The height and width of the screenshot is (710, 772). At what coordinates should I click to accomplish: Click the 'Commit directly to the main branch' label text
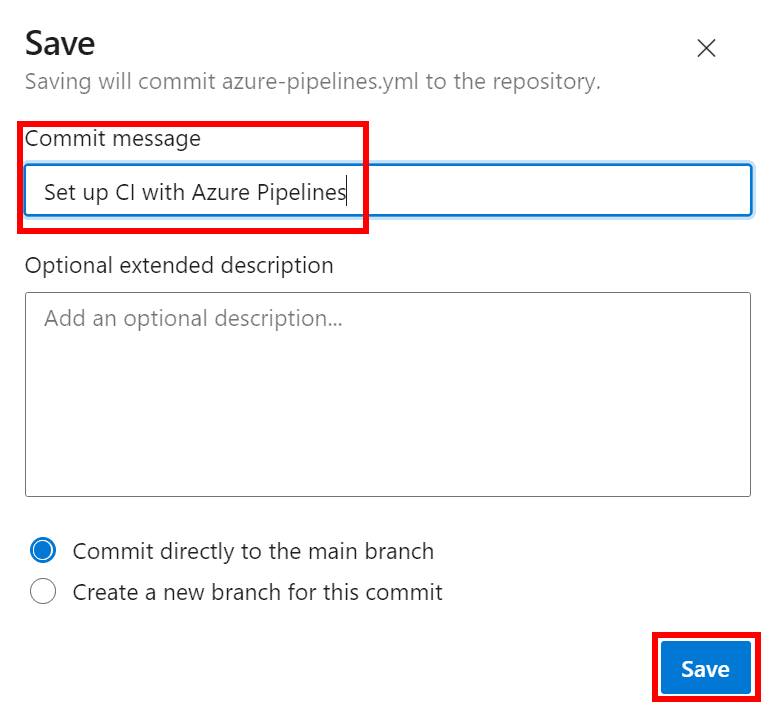253,551
